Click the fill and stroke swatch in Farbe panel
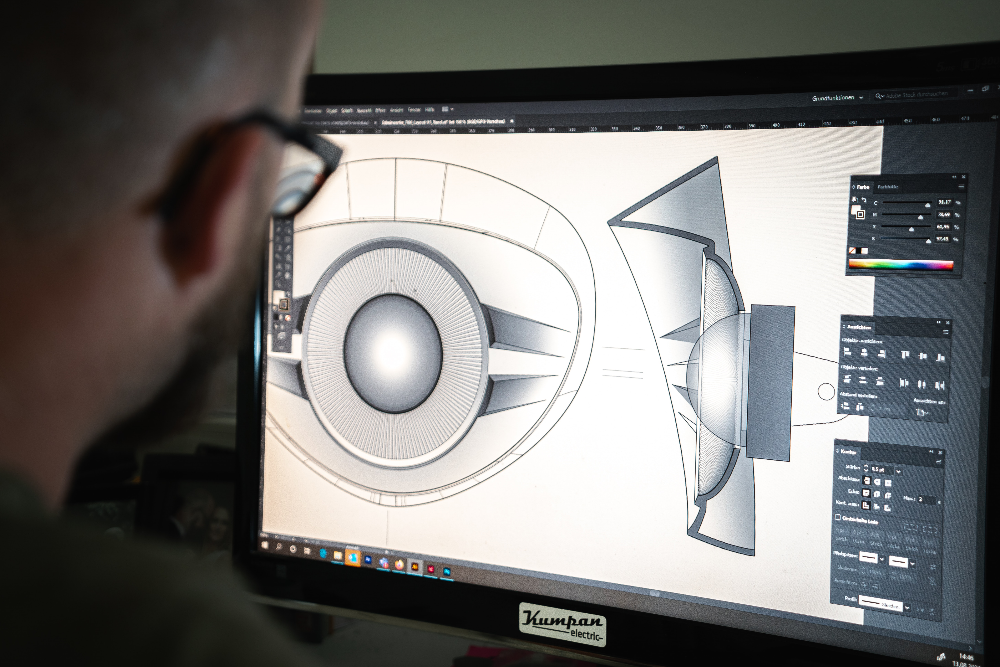This screenshot has height=667, width=1000. (x=858, y=212)
